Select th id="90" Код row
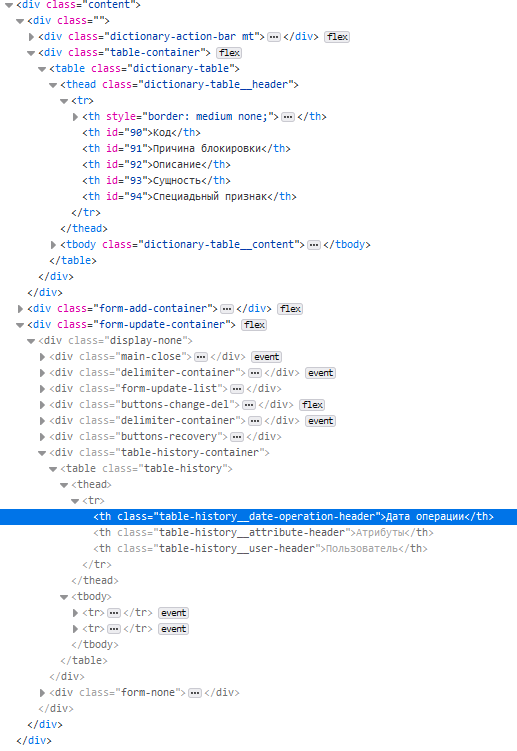The height and width of the screenshot is (751, 517). tap(141, 133)
